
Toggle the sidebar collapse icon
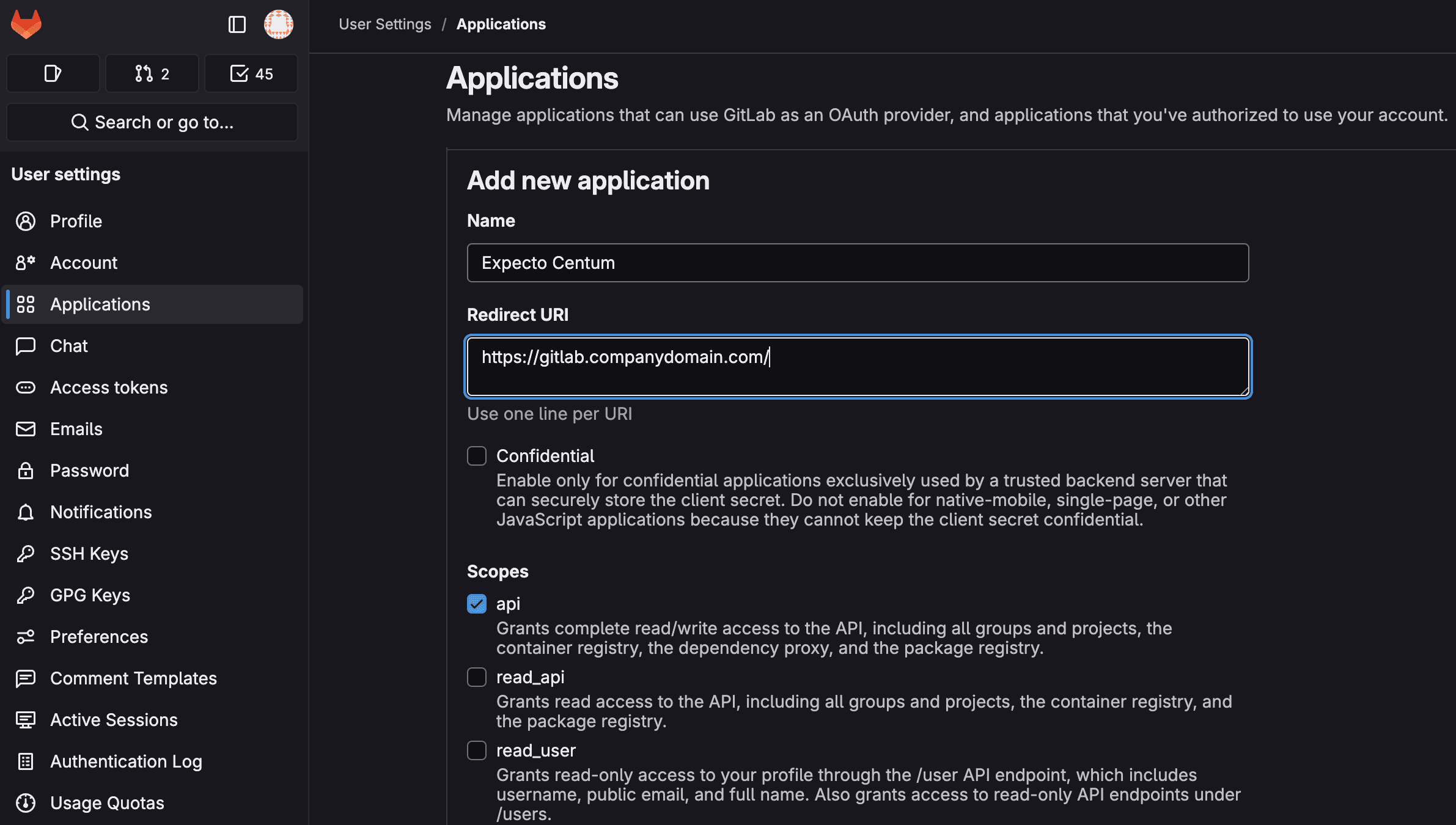point(237,24)
